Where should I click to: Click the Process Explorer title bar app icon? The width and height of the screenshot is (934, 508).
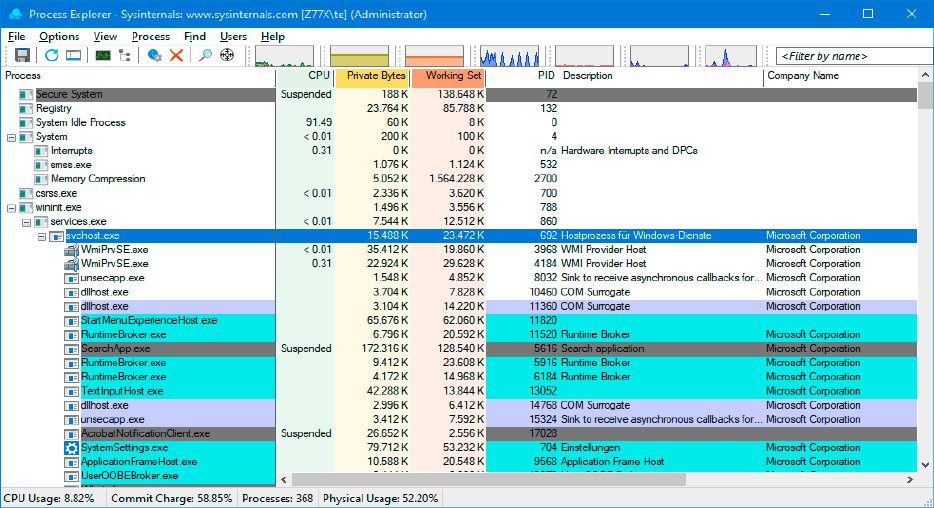[15, 14]
